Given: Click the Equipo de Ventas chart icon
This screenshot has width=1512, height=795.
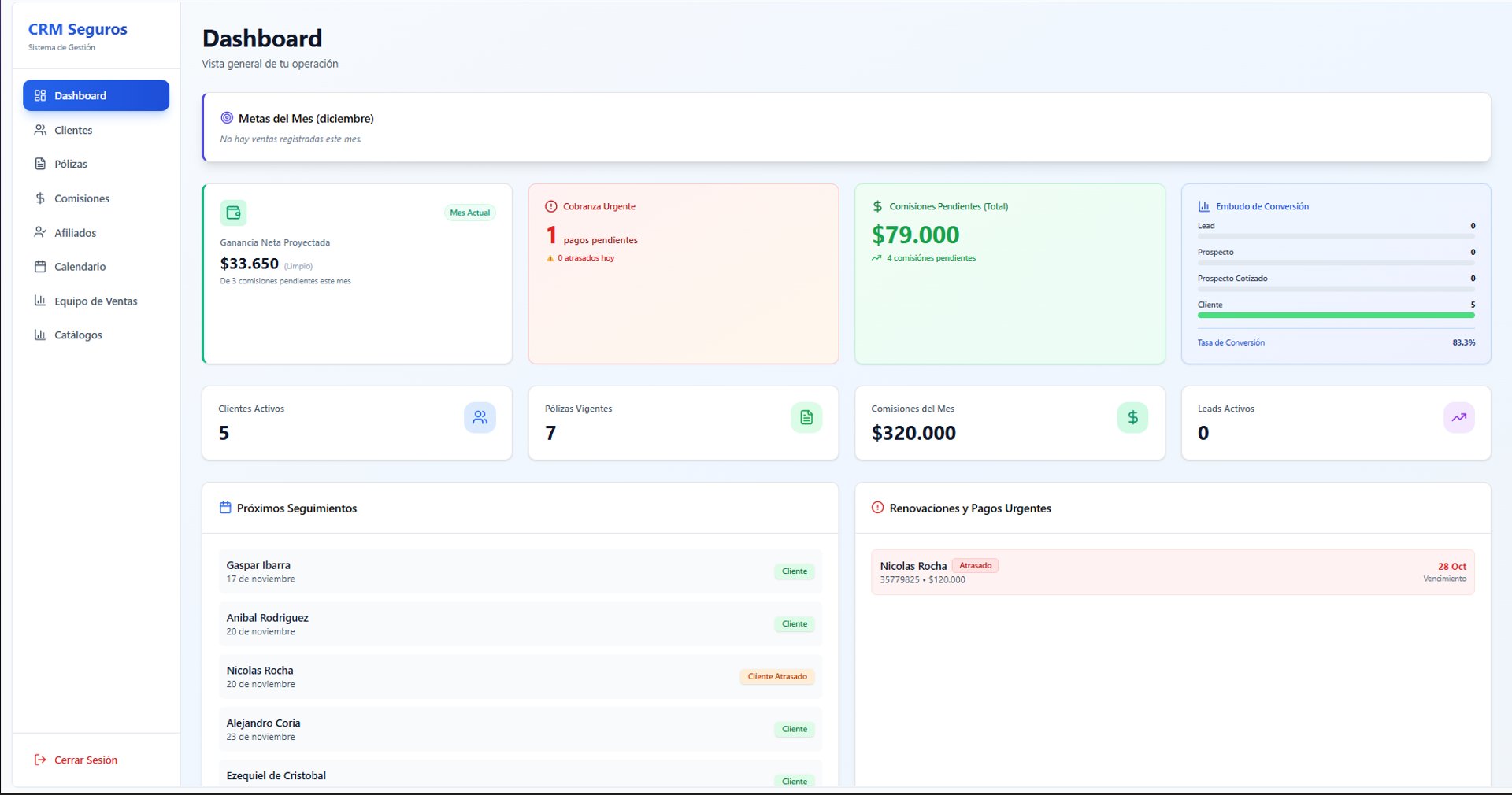Looking at the screenshot, I should click(40, 301).
